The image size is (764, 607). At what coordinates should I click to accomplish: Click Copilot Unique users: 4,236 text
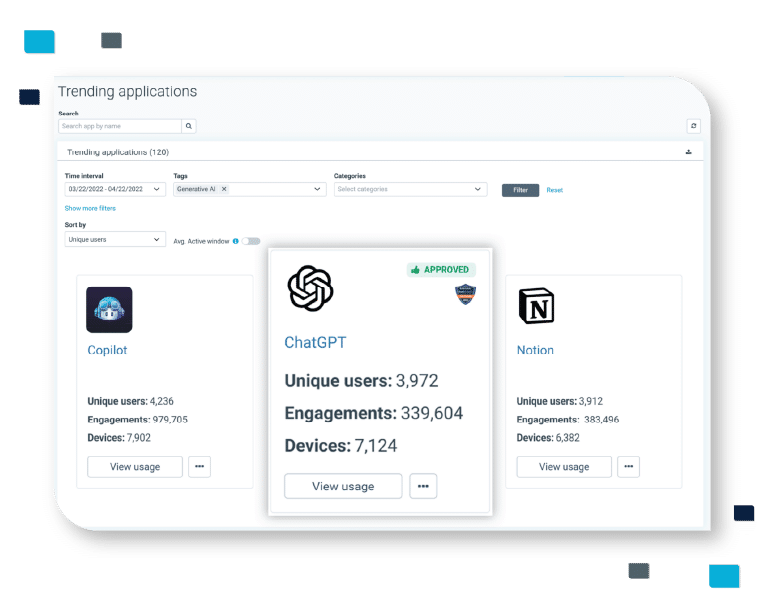(x=131, y=401)
